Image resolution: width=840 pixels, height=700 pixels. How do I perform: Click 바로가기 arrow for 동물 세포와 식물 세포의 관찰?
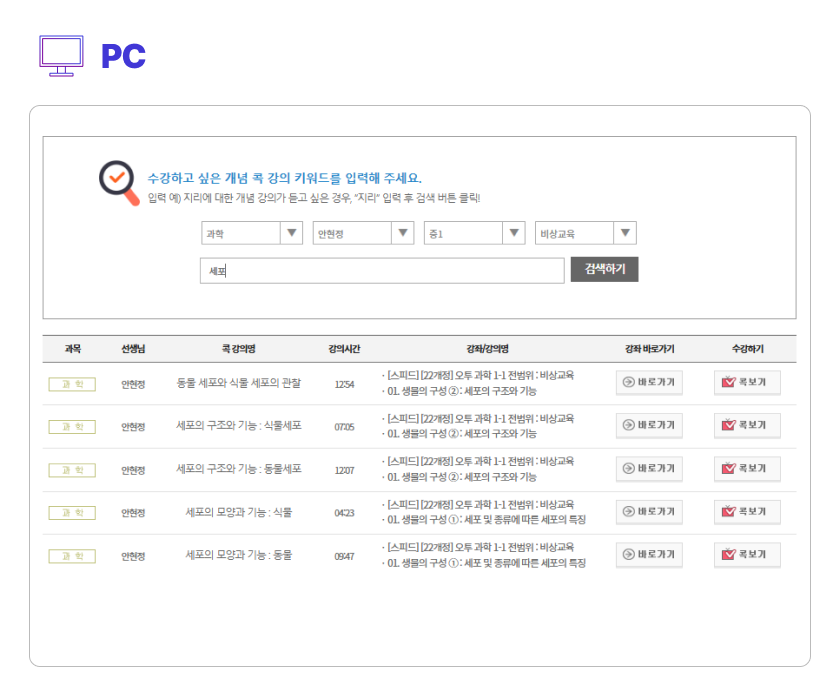[649, 382]
